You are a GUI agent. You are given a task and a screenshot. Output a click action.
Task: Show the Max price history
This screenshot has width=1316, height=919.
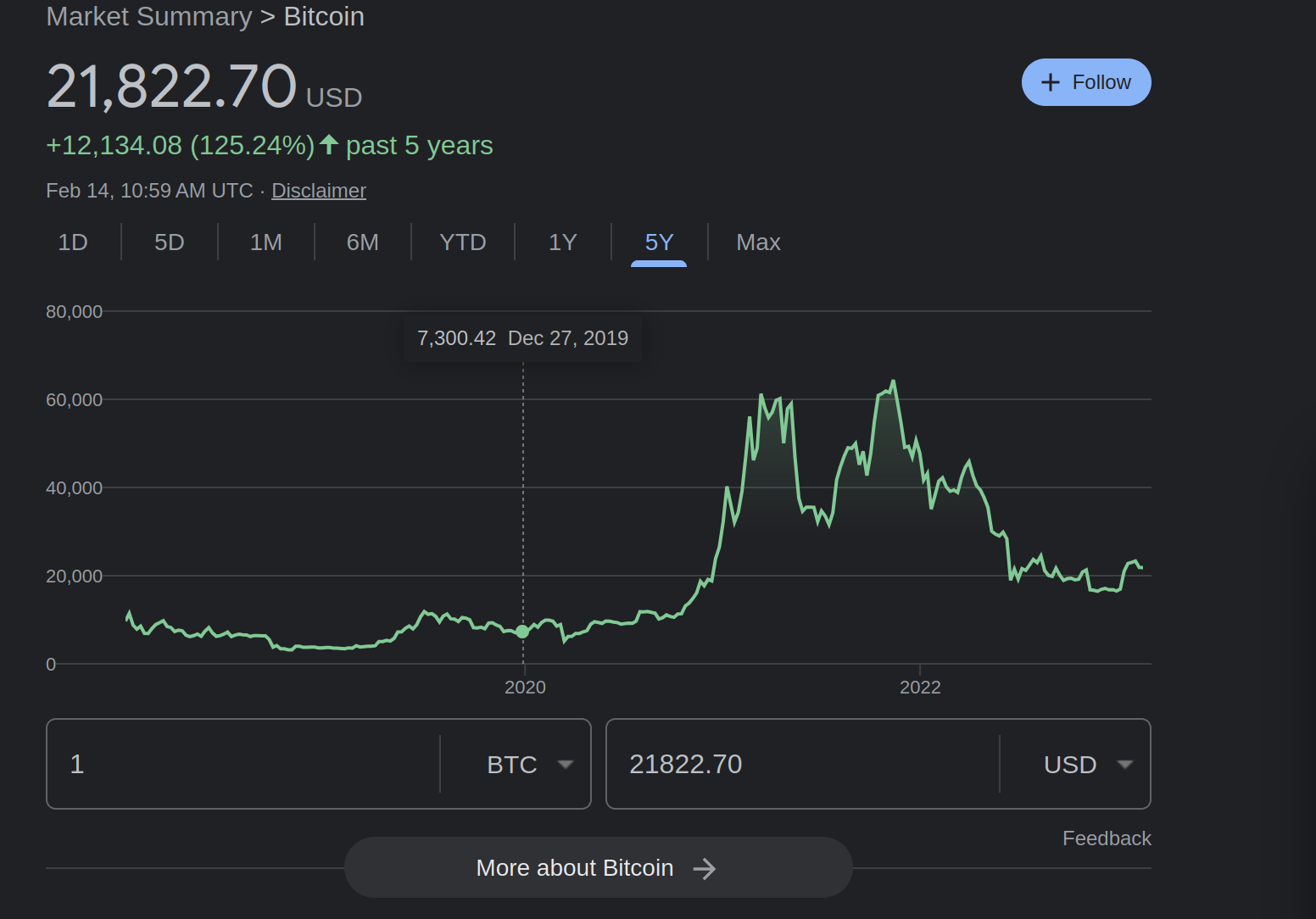(758, 242)
